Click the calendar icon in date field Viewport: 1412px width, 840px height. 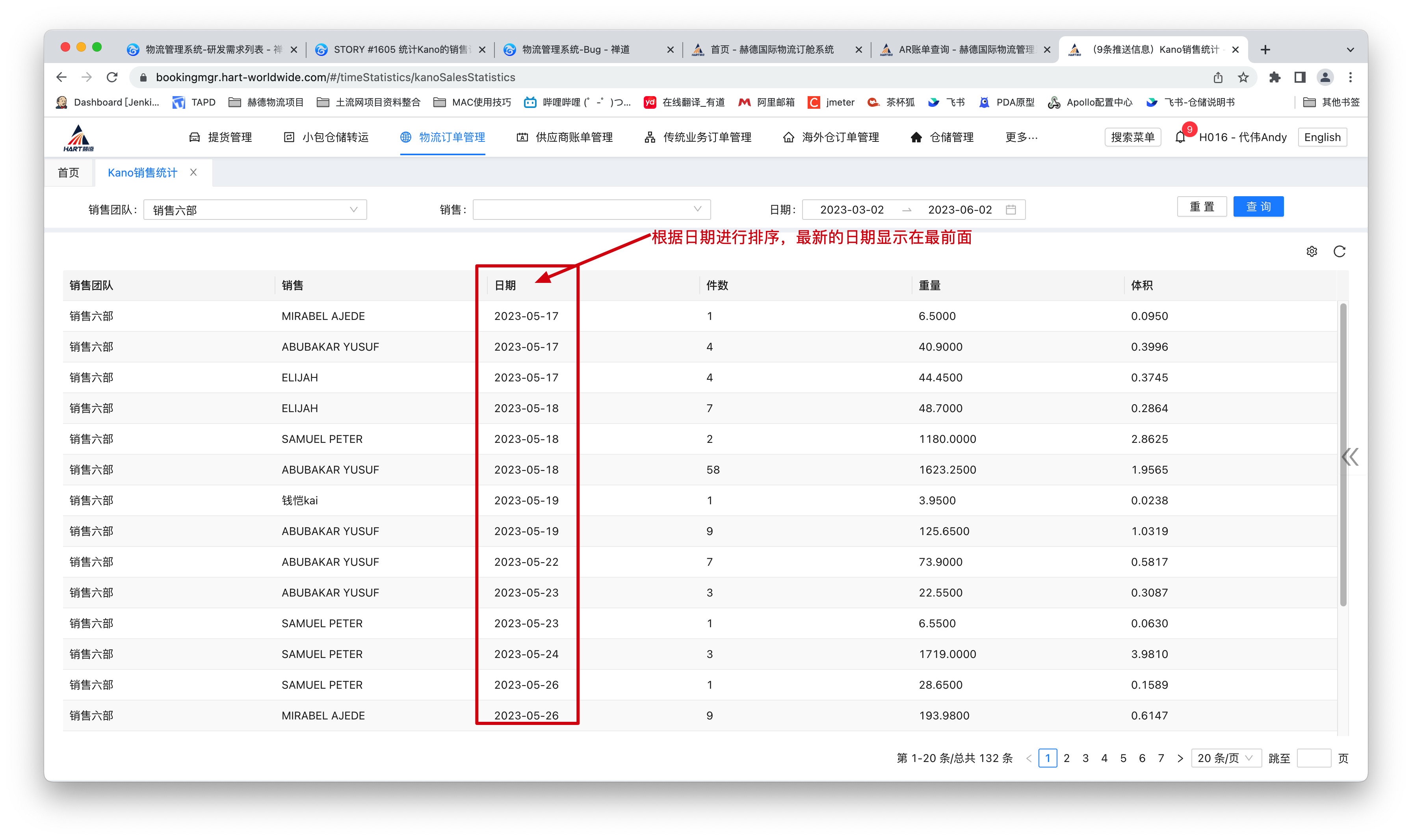[x=1011, y=210]
